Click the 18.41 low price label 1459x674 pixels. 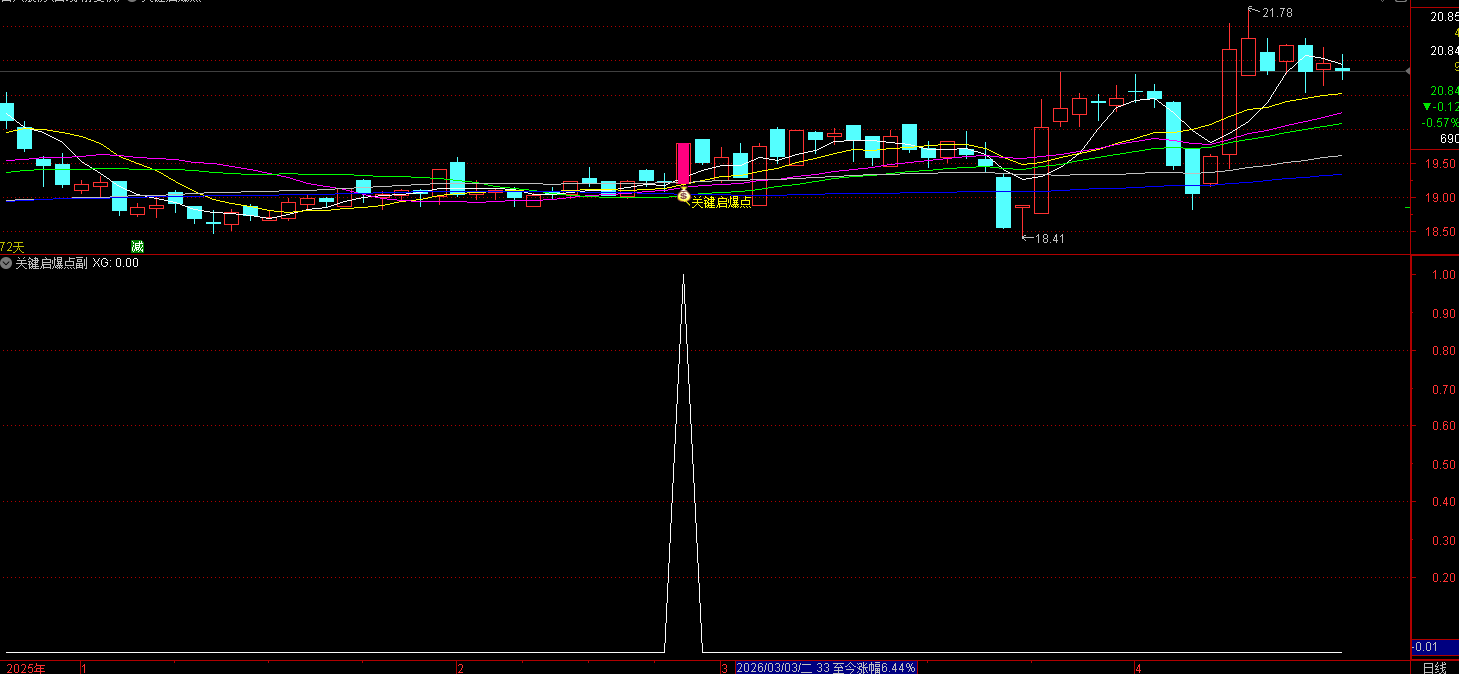pyautogui.click(x=1049, y=238)
